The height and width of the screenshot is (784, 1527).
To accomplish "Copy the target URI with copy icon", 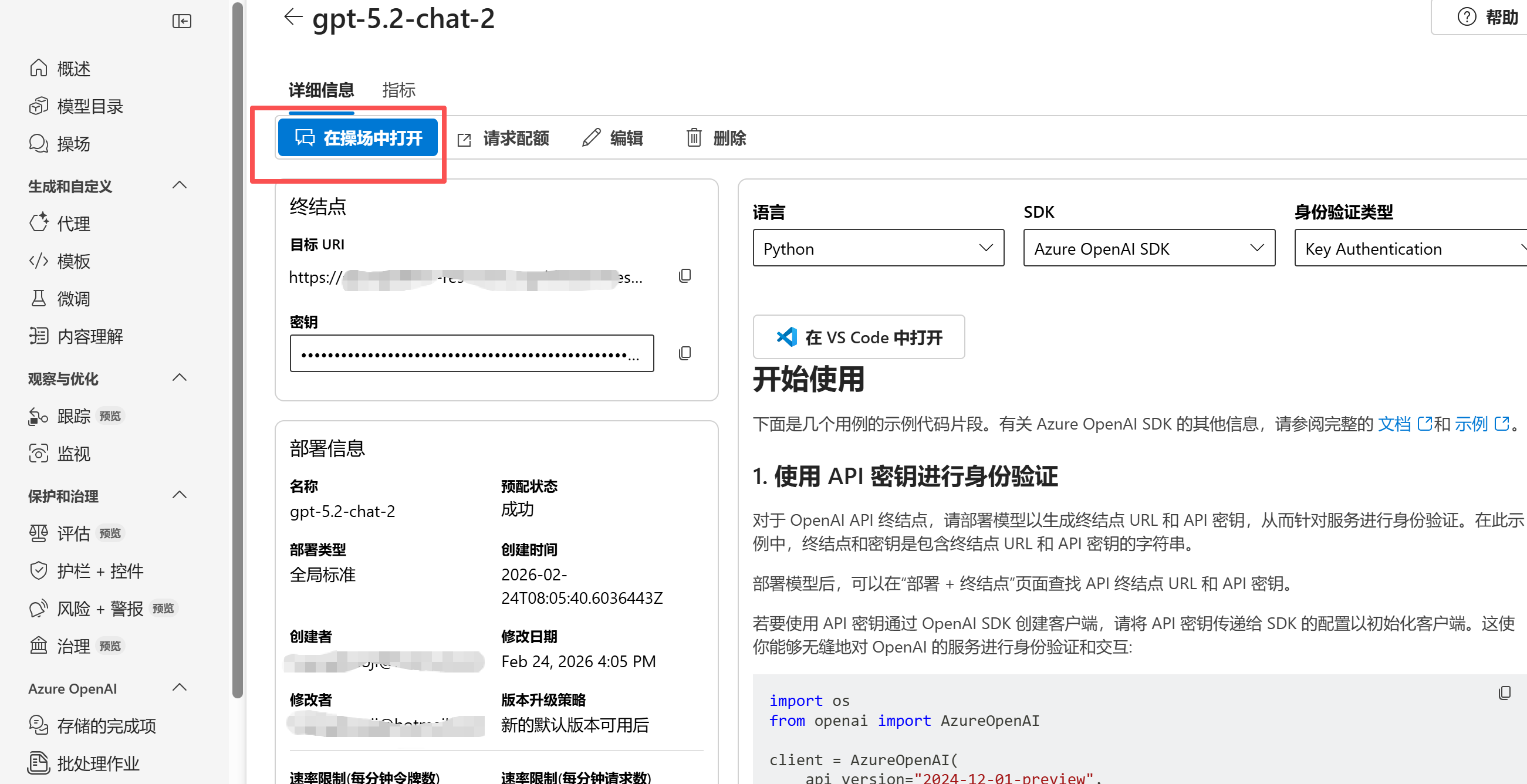I will [685, 276].
